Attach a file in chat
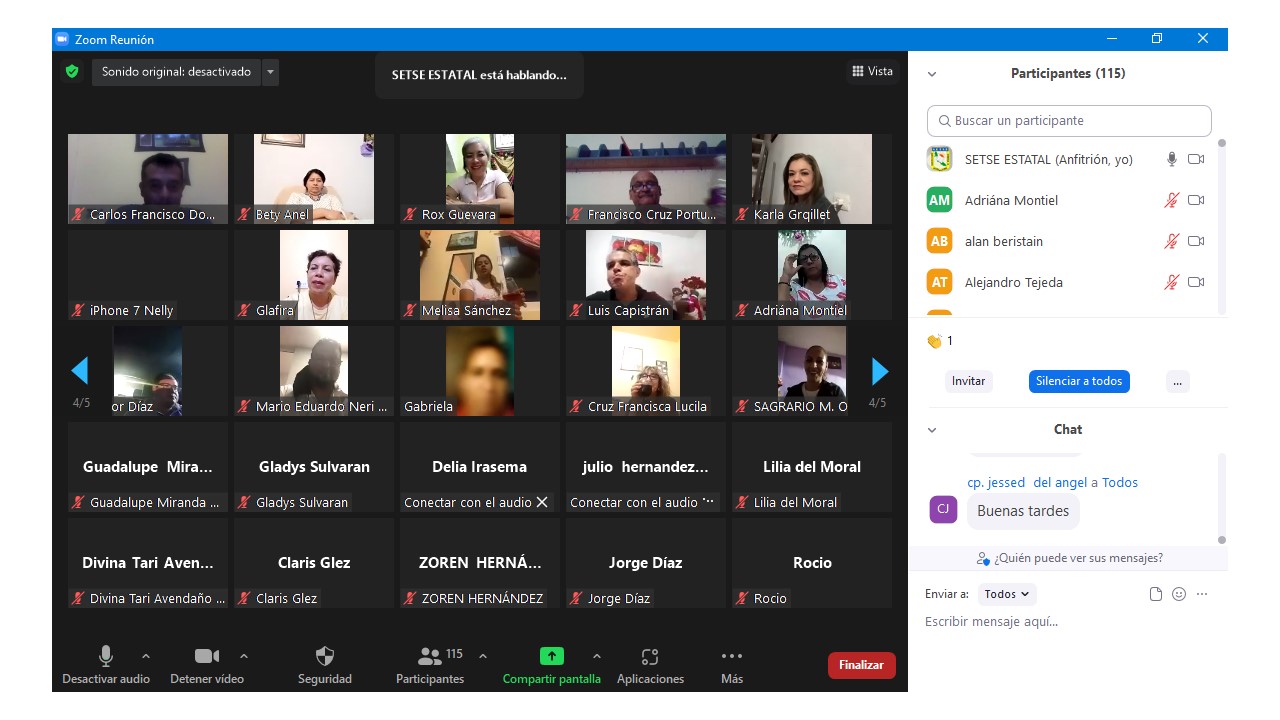 tap(1156, 594)
